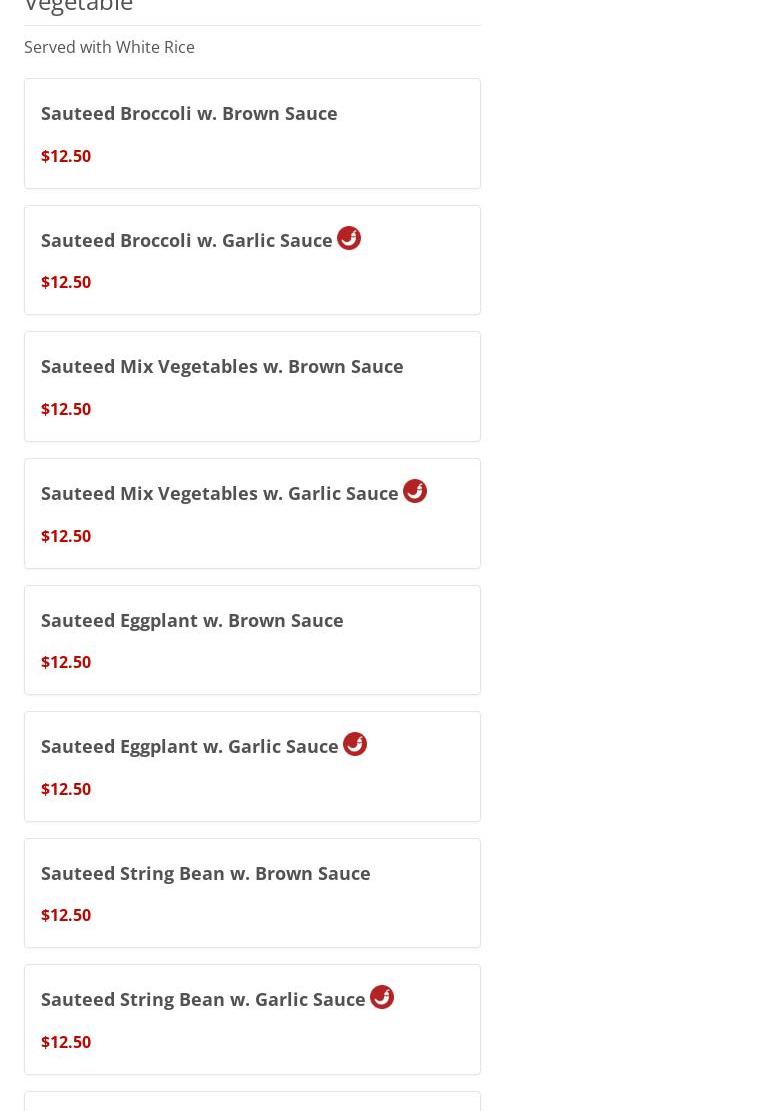Viewport: 770px width, 1111px height.
Task: Click the Served with White Rice note
Action: coord(109,47)
